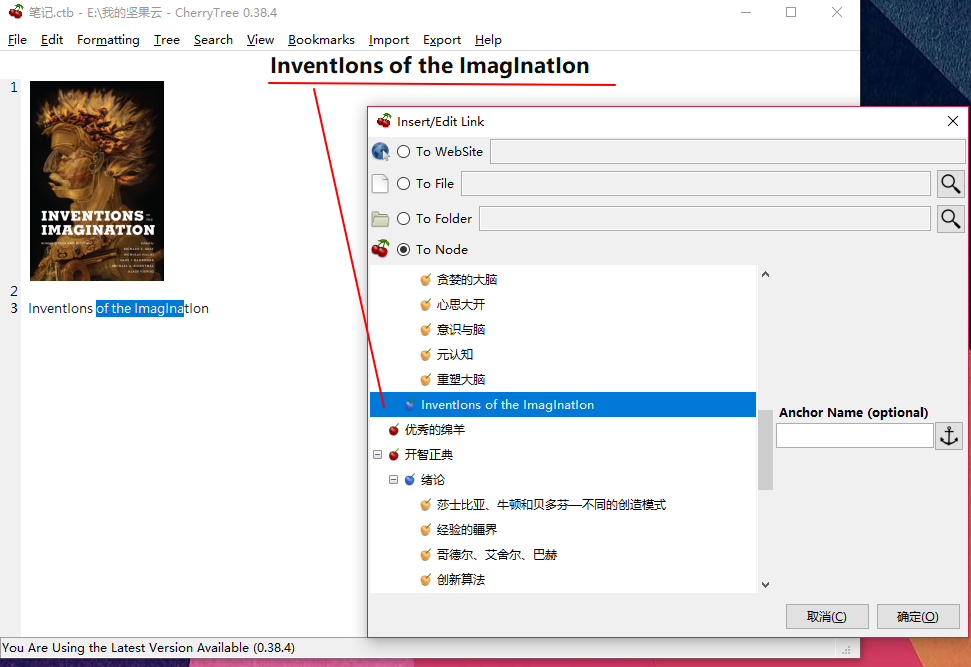Open the Import menu
Image resolution: width=971 pixels, height=667 pixels.
click(x=389, y=40)
